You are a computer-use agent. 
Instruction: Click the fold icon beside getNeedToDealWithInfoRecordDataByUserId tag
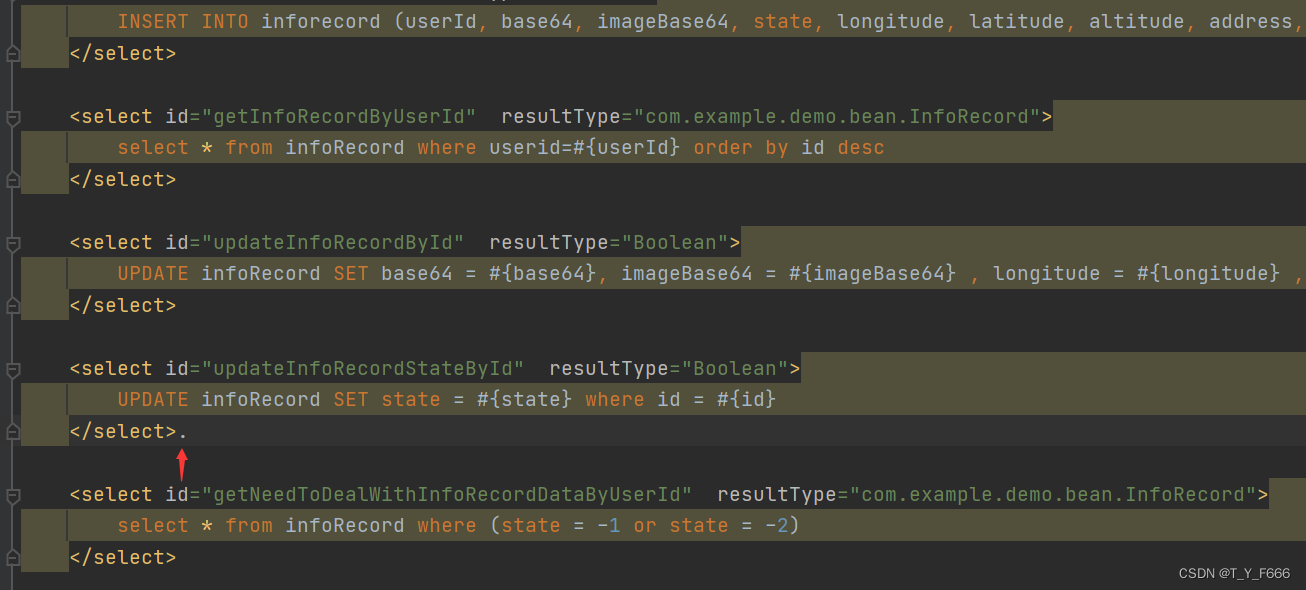coord(12,494)
